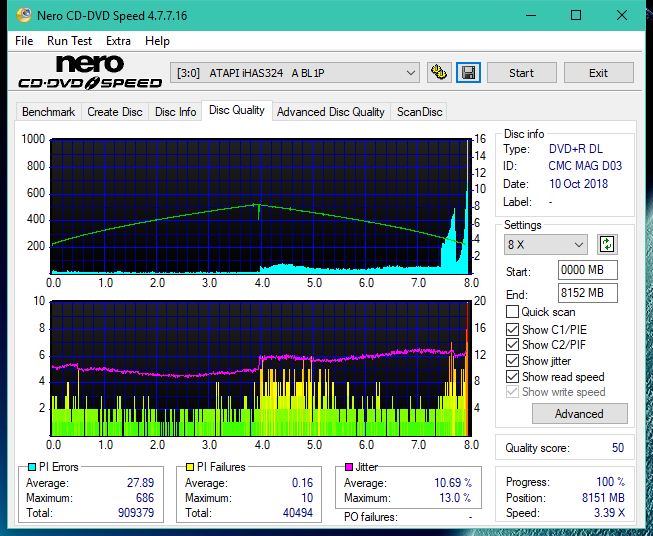This screenshot has height=536, width=653.
Task: Click the cyan PI Errors legend swatch
Action: 32,467
